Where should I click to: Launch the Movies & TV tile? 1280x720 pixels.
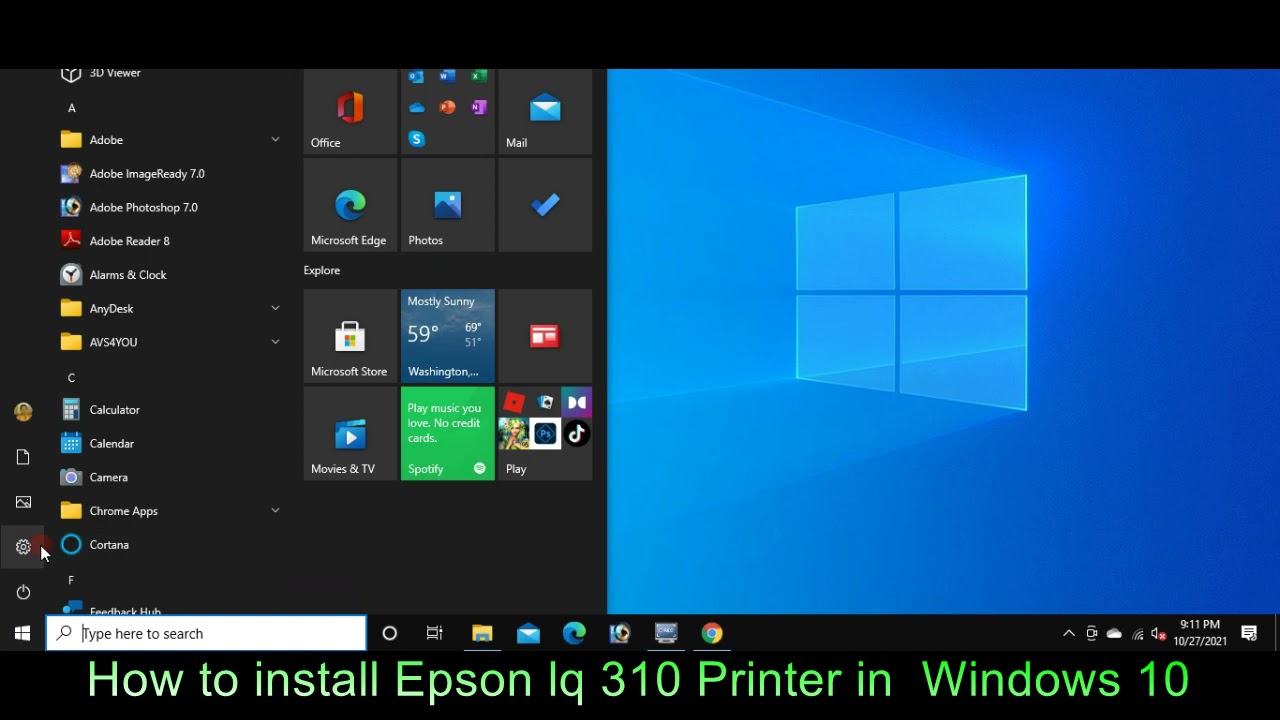(x=350, y=434)
